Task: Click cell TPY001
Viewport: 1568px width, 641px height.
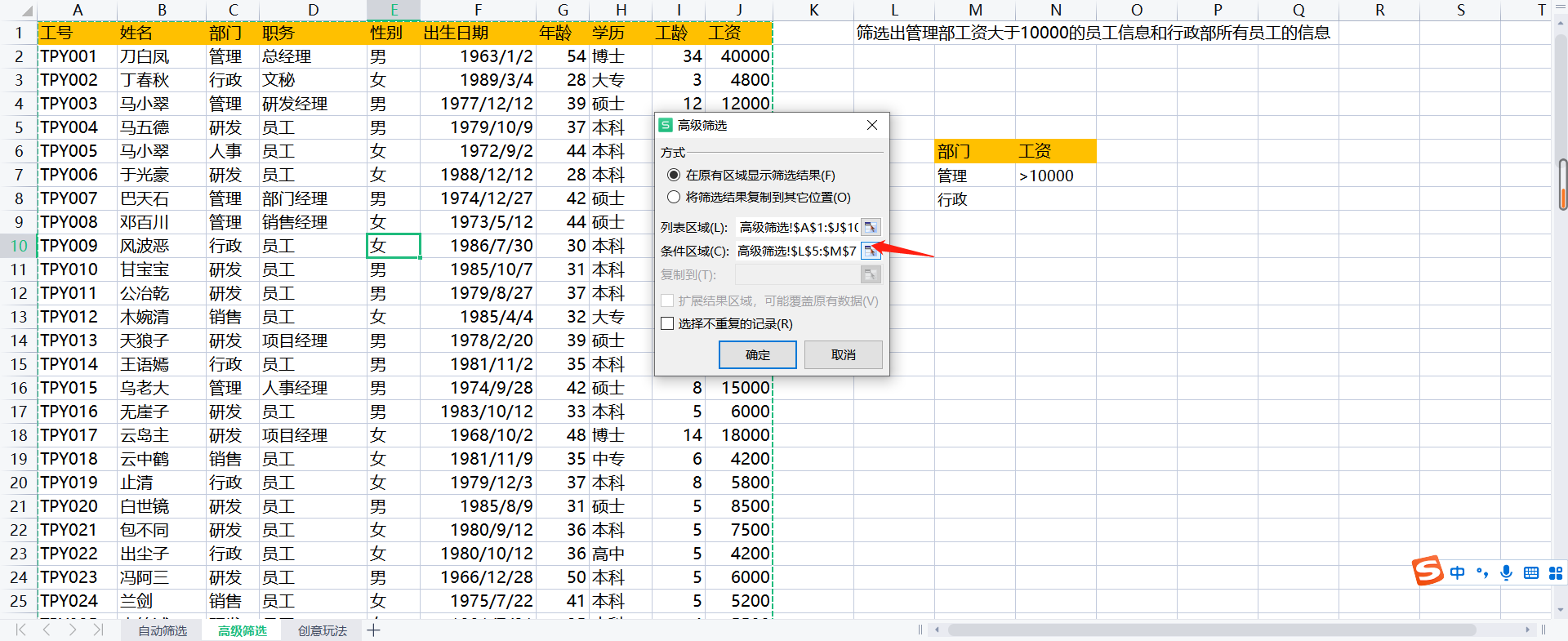Action: point(78,56)
